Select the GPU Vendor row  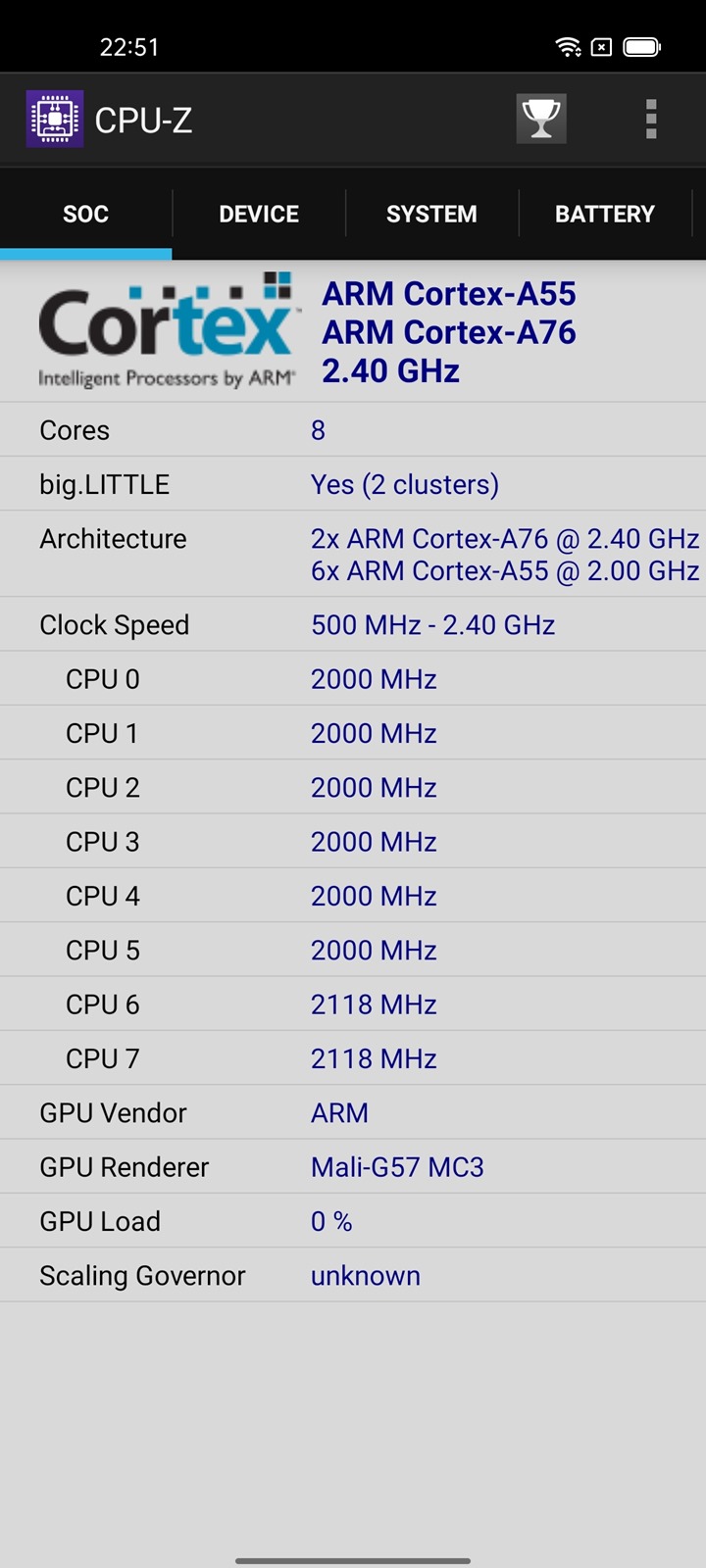pyautogui.click(x=353, y=1113)
